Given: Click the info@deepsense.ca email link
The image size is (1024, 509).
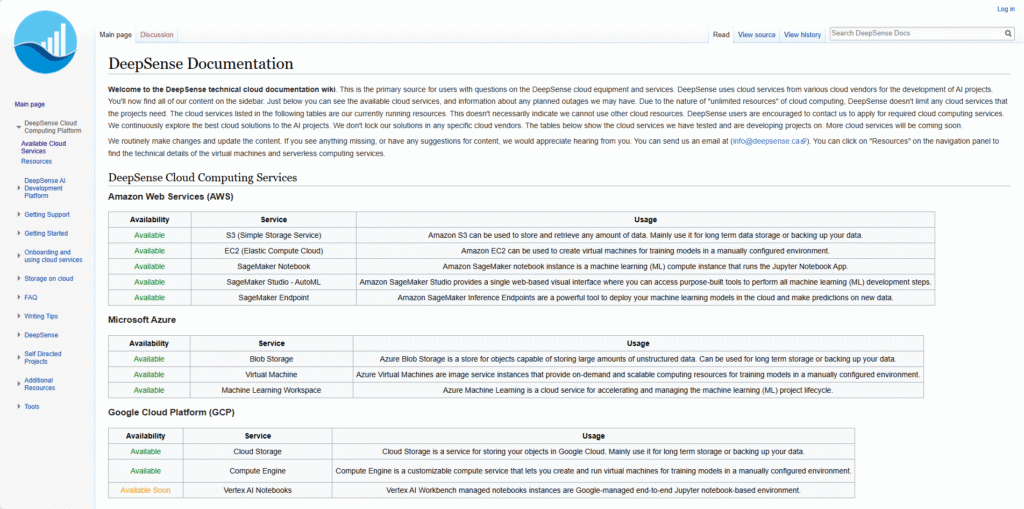Looking at the screenshot, I should coord(766,142).
